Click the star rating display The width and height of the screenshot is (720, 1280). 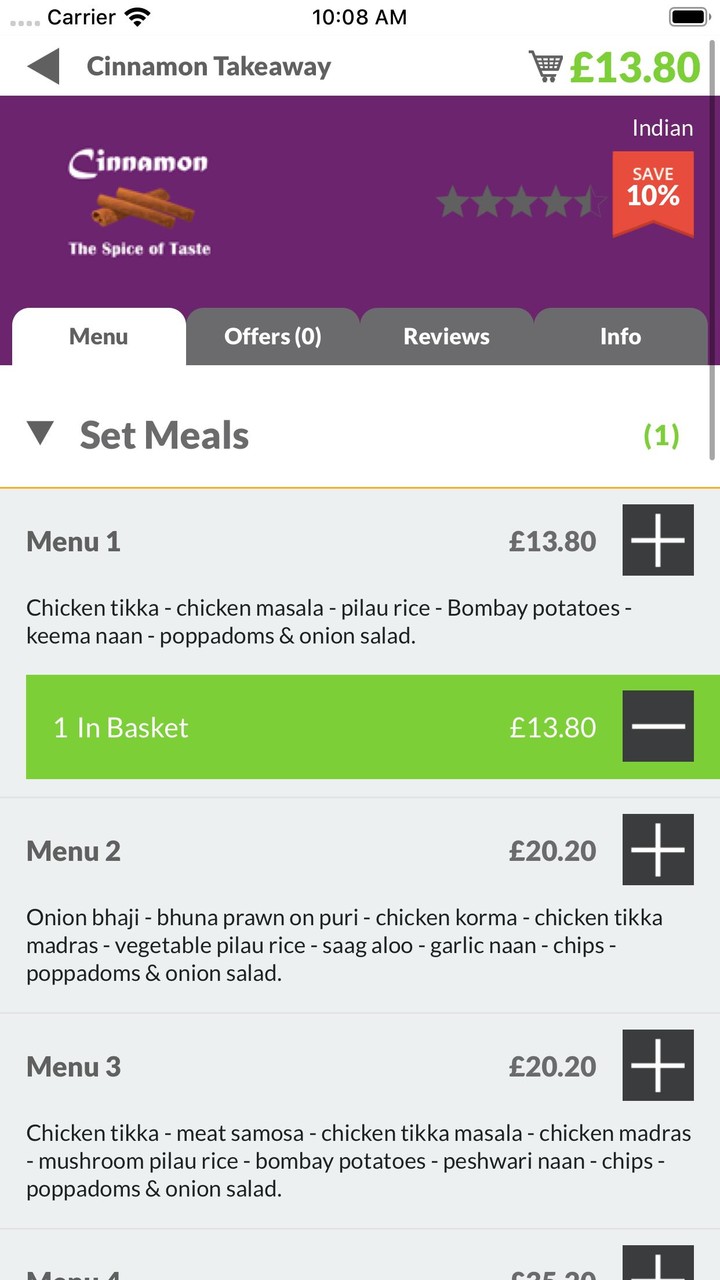click(x=521, y=202)
